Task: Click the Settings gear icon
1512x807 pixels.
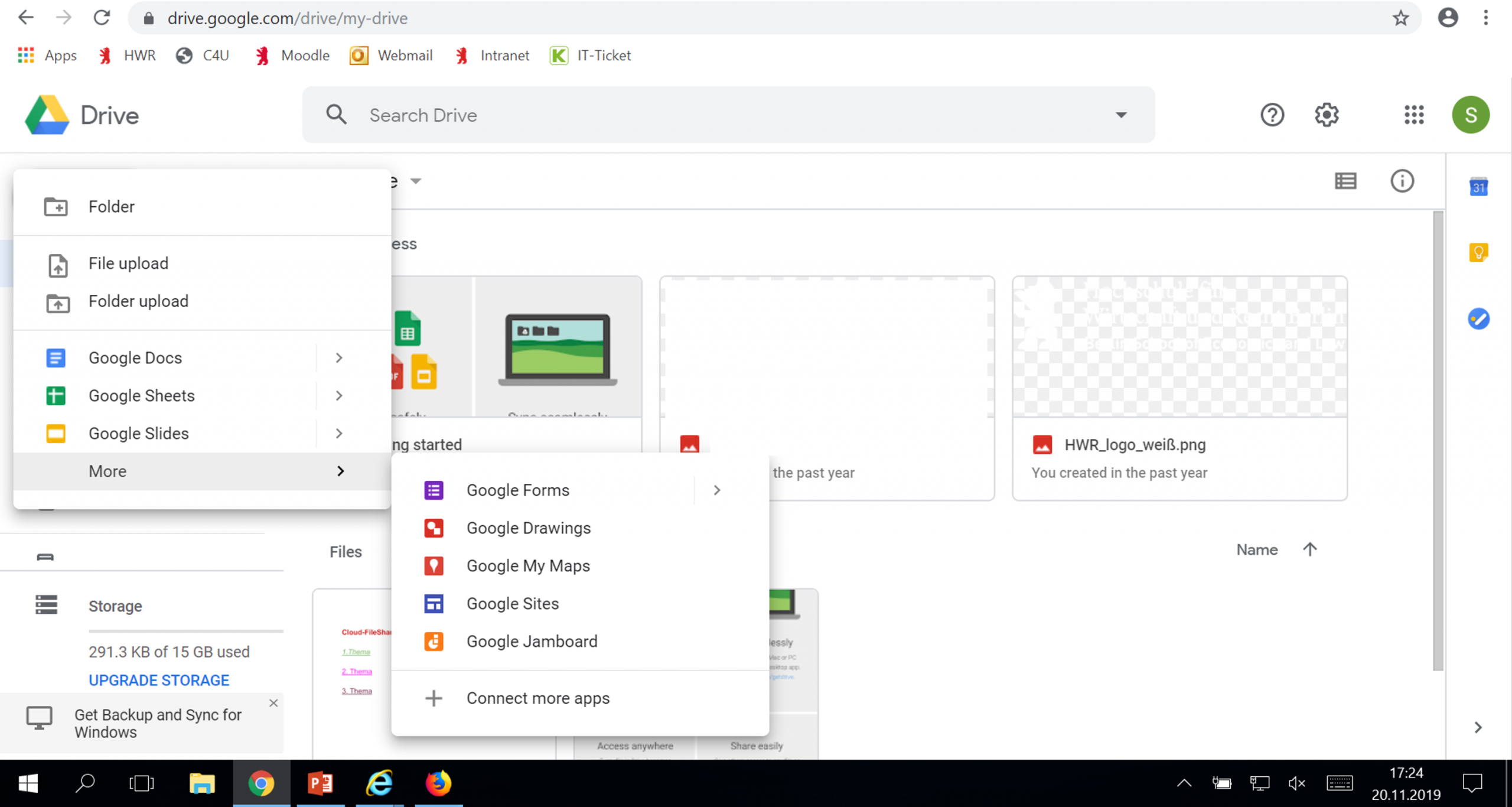Action: (x=1327, y=115)
